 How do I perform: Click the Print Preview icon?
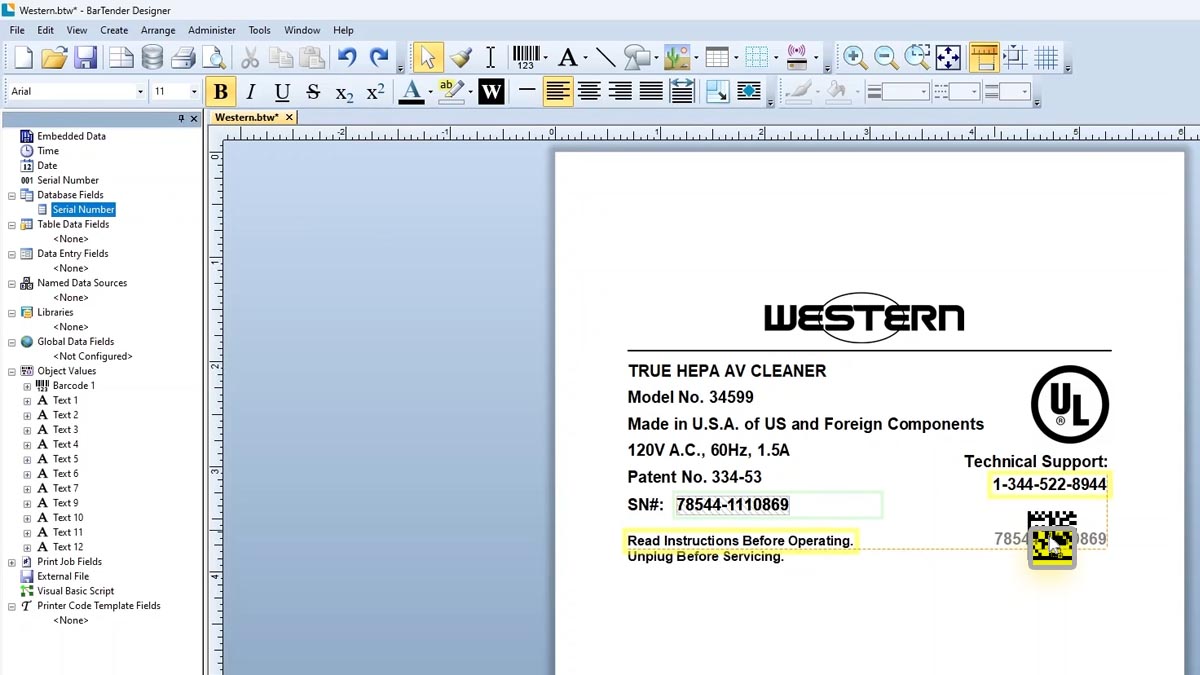click(x=214, y=57)
